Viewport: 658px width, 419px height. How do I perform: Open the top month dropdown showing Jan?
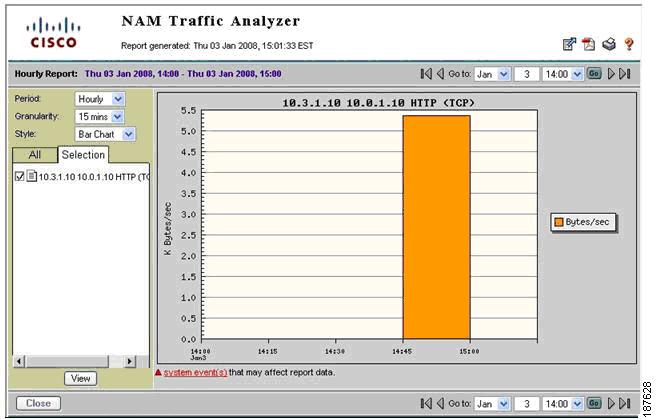(x=492, y=74)
